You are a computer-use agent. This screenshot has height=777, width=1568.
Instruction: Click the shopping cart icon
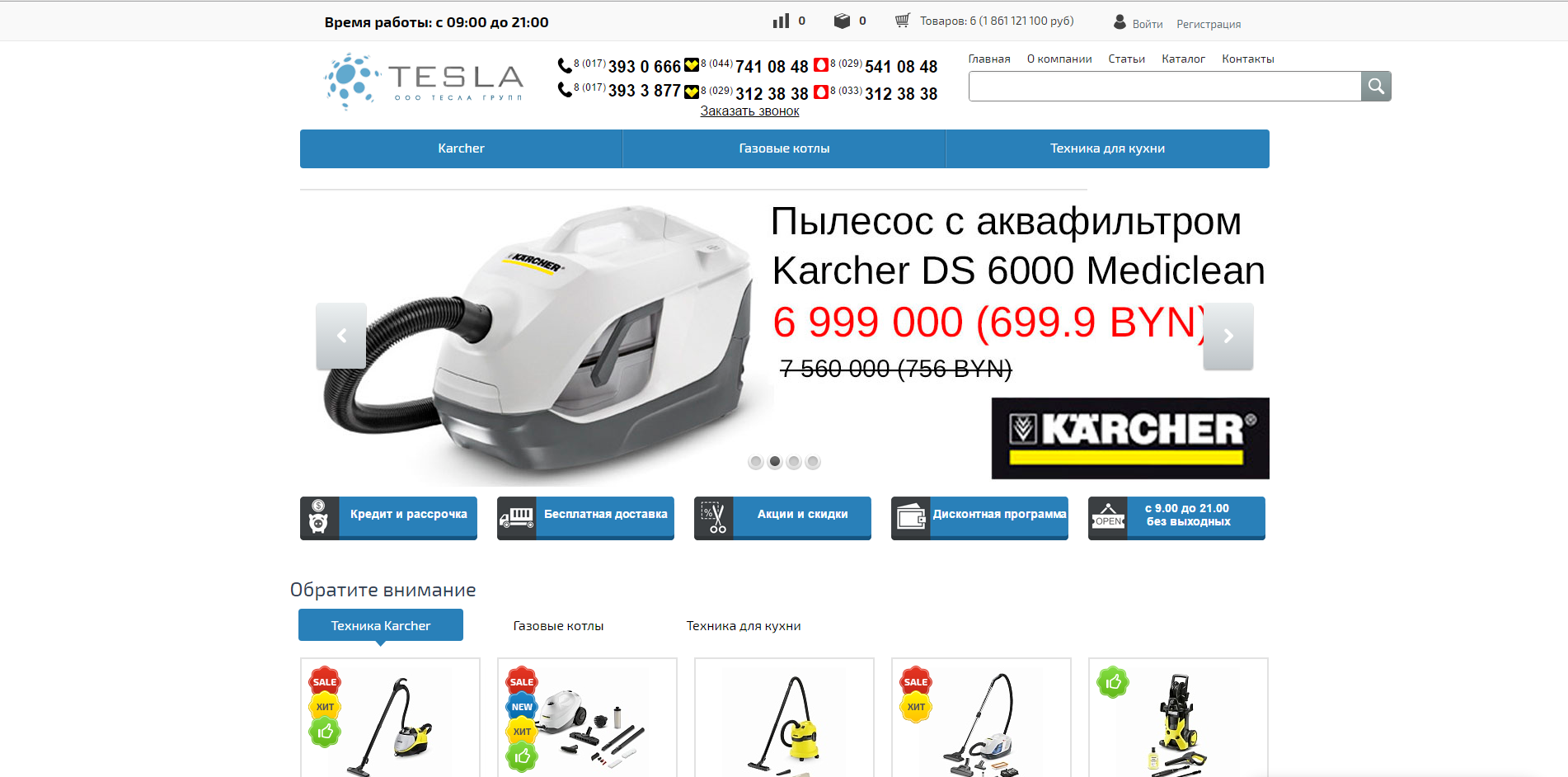pos(903,21)
